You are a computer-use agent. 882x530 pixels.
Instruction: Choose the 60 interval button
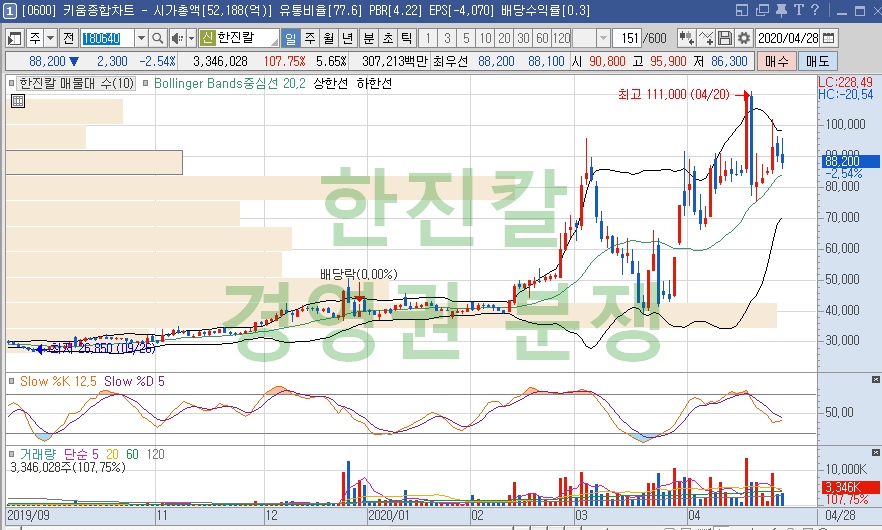[x=543, y=38]
